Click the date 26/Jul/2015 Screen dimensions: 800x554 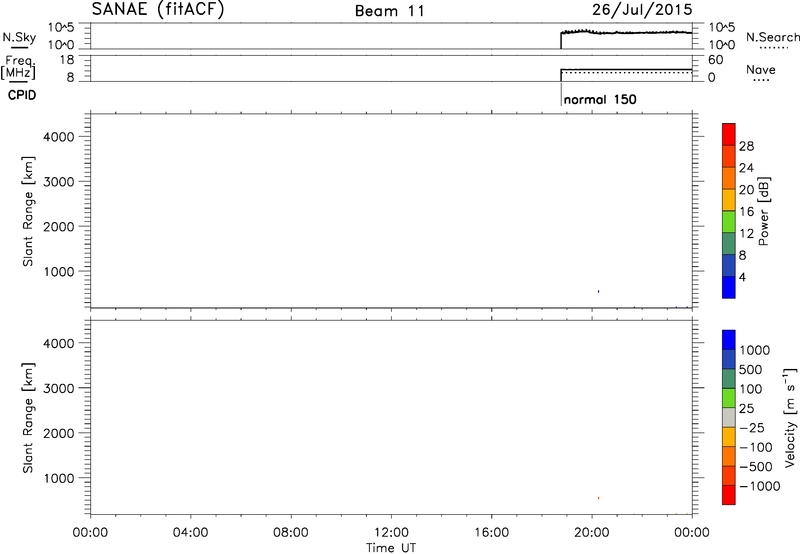(642, 9)
